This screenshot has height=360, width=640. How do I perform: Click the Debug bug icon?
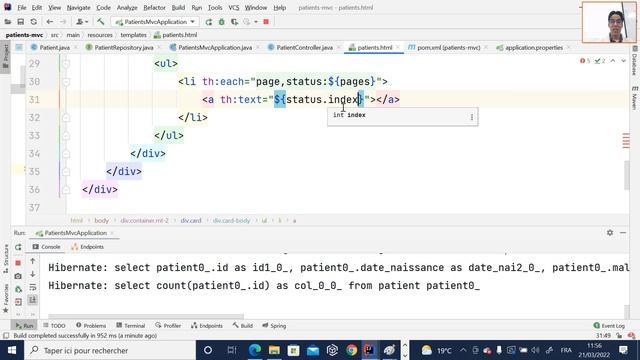point(222,22)
